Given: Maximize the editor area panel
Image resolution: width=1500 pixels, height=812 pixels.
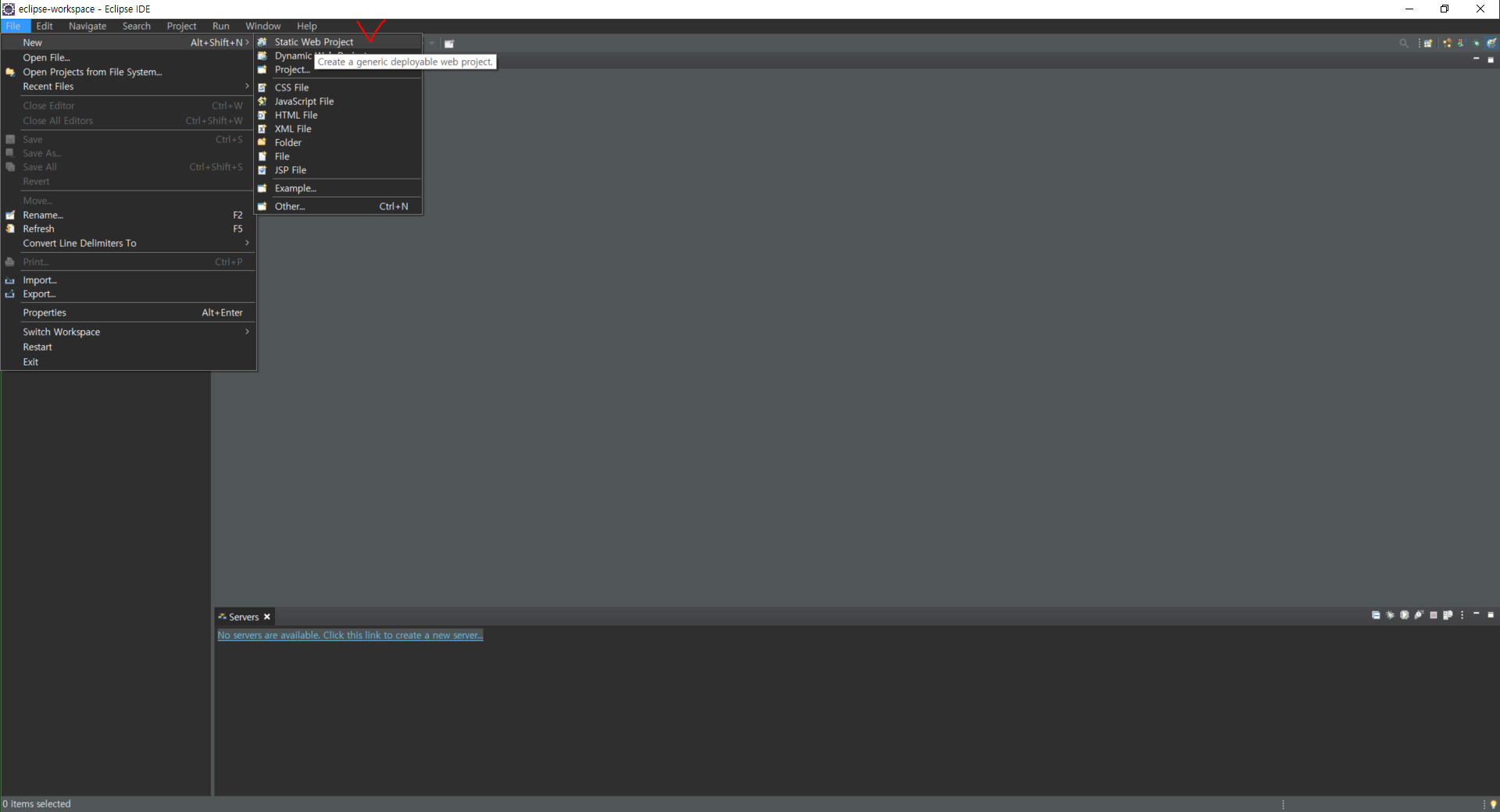Looking at the screenshot, I should 1491,59.
